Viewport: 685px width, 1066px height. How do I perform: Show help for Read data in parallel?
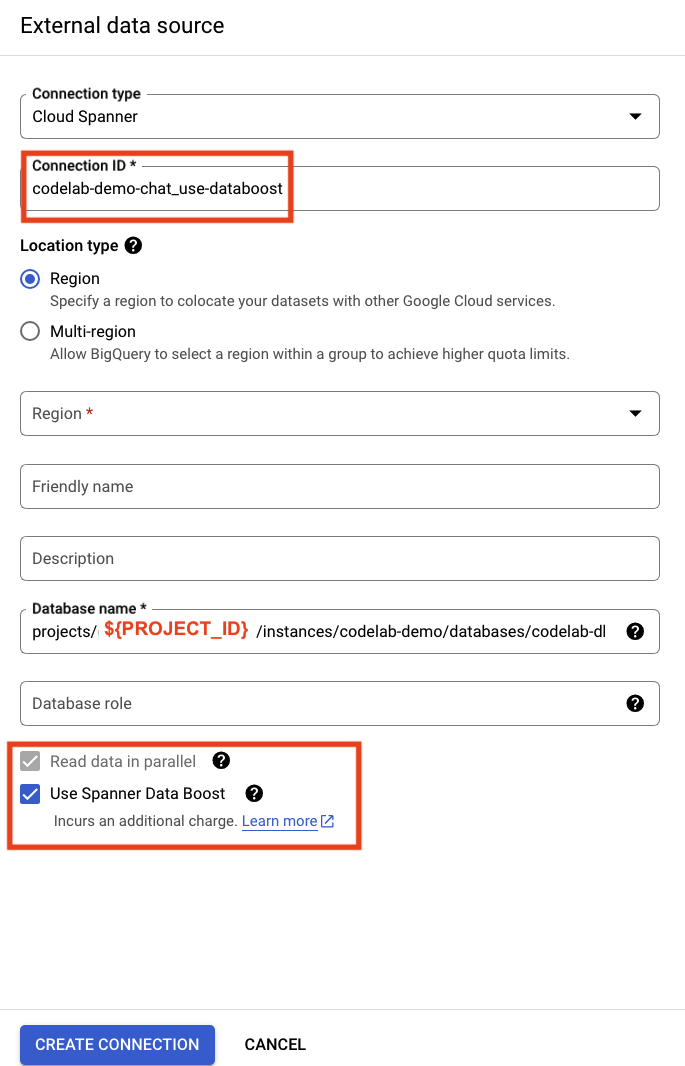coord(222,761)
